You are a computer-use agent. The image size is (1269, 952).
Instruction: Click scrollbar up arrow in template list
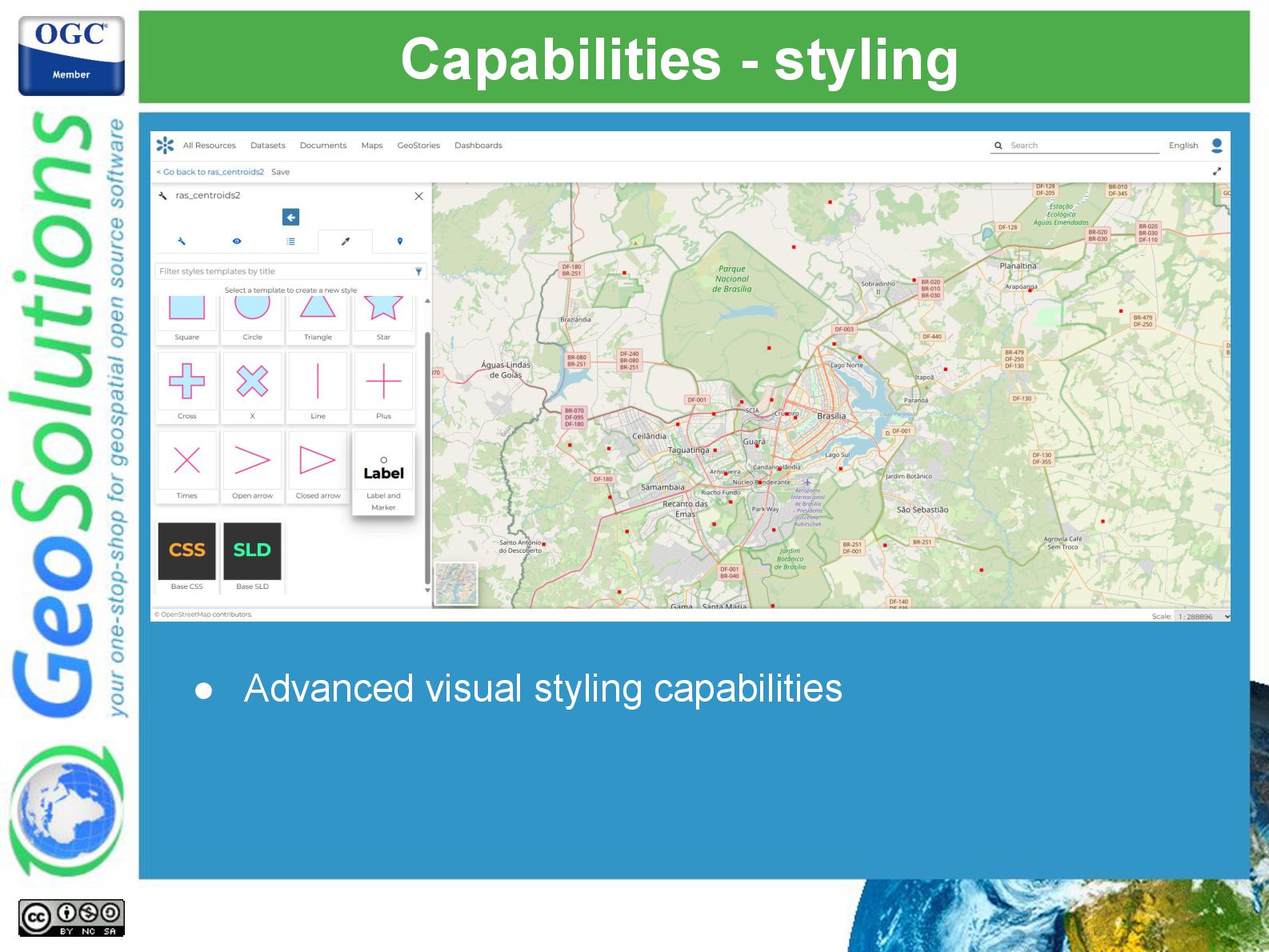(427, 301)
